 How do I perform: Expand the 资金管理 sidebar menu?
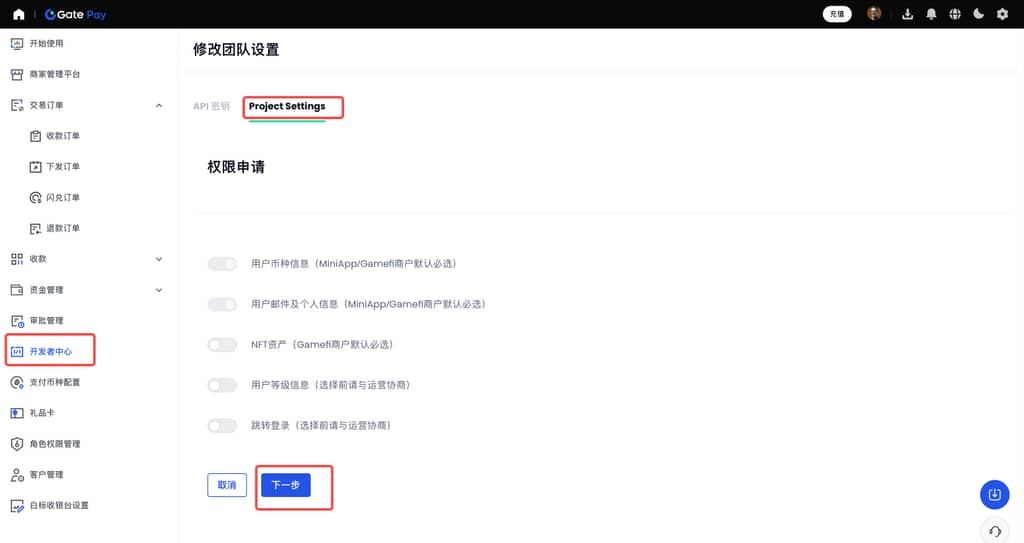tap(159, 290)
